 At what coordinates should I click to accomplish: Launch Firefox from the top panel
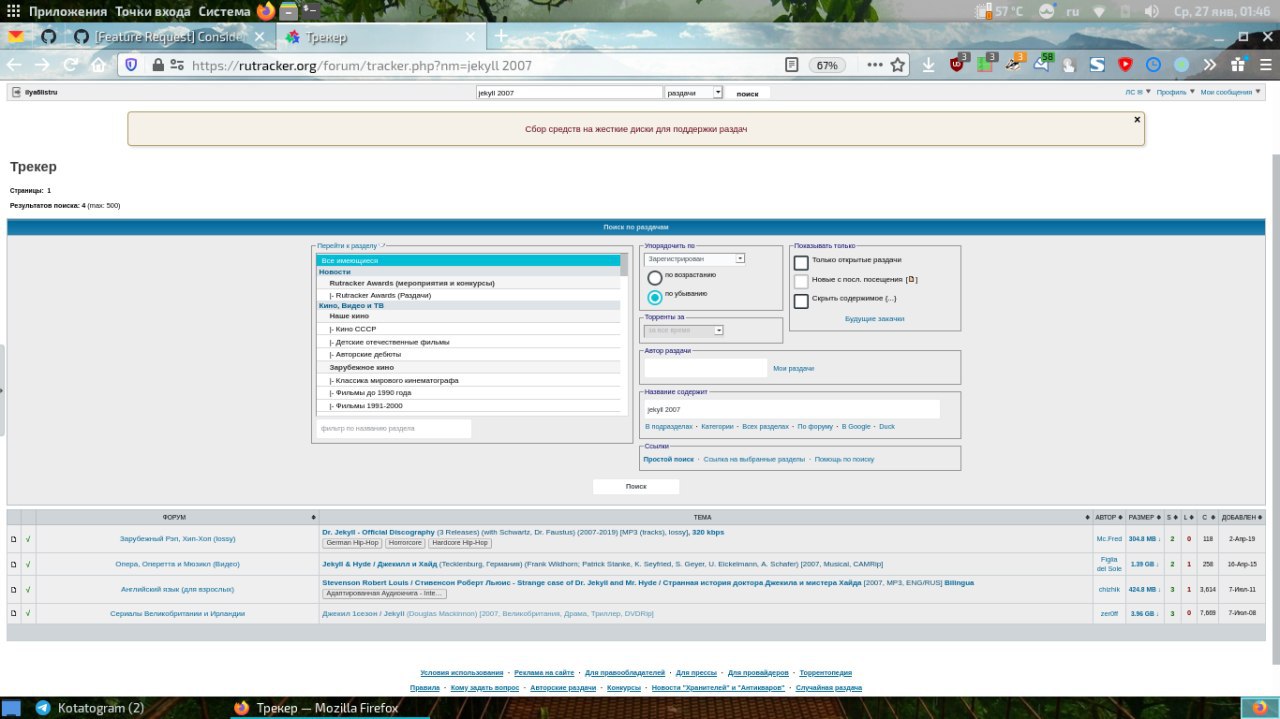266,11
